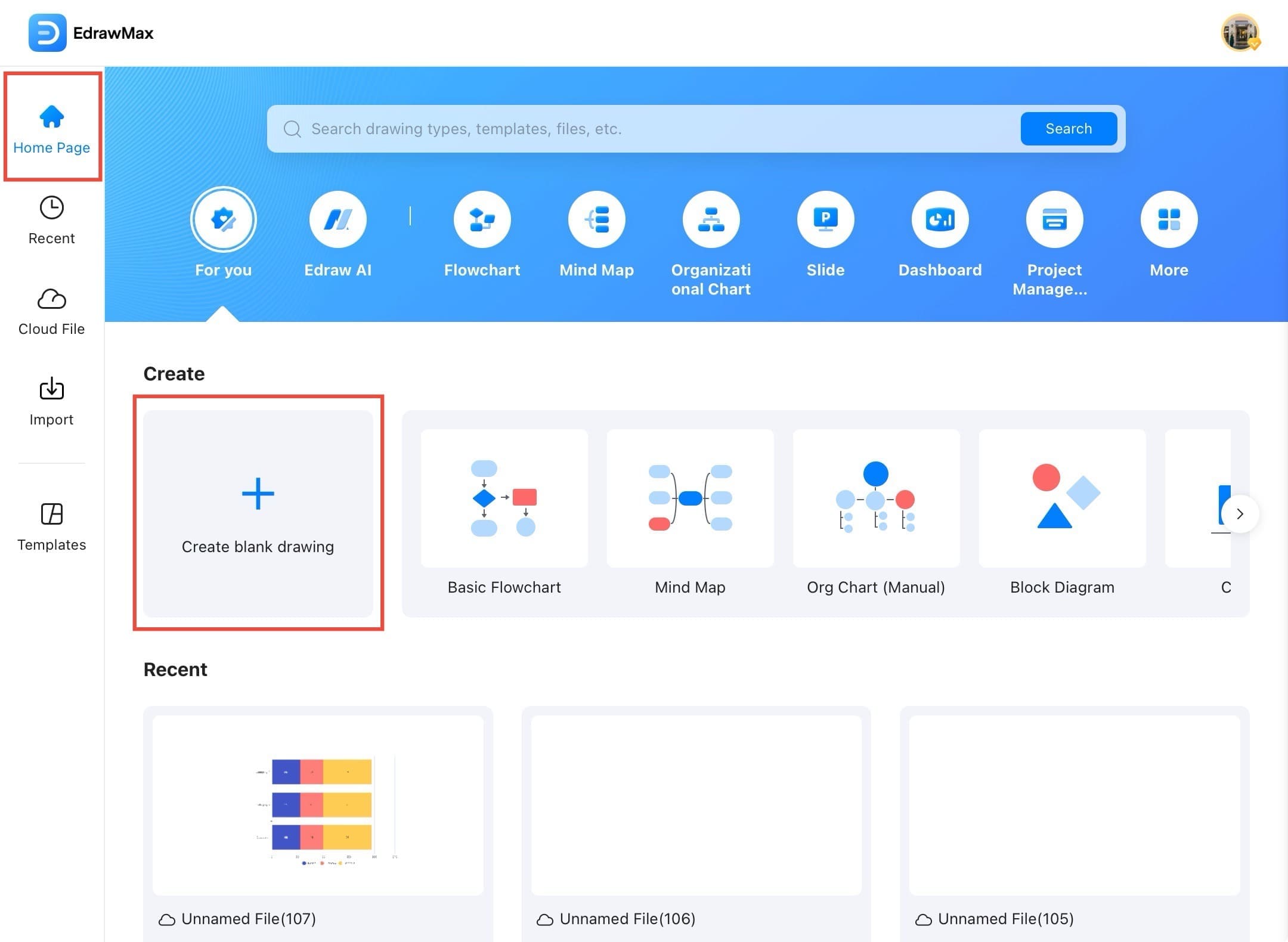Select the For you recommendations icon

(x=224, y=219)
